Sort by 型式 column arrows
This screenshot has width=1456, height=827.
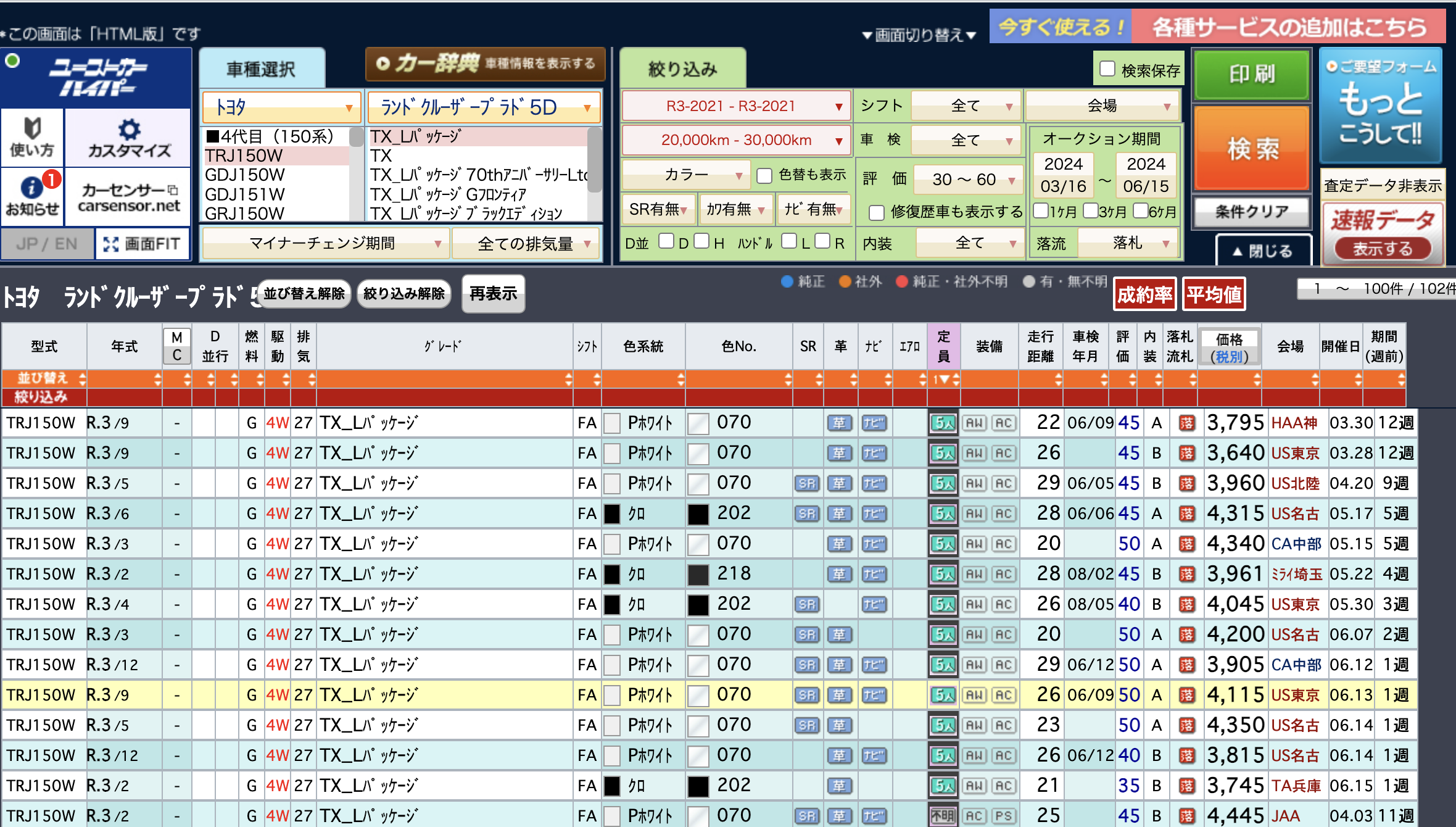[82, 378]
